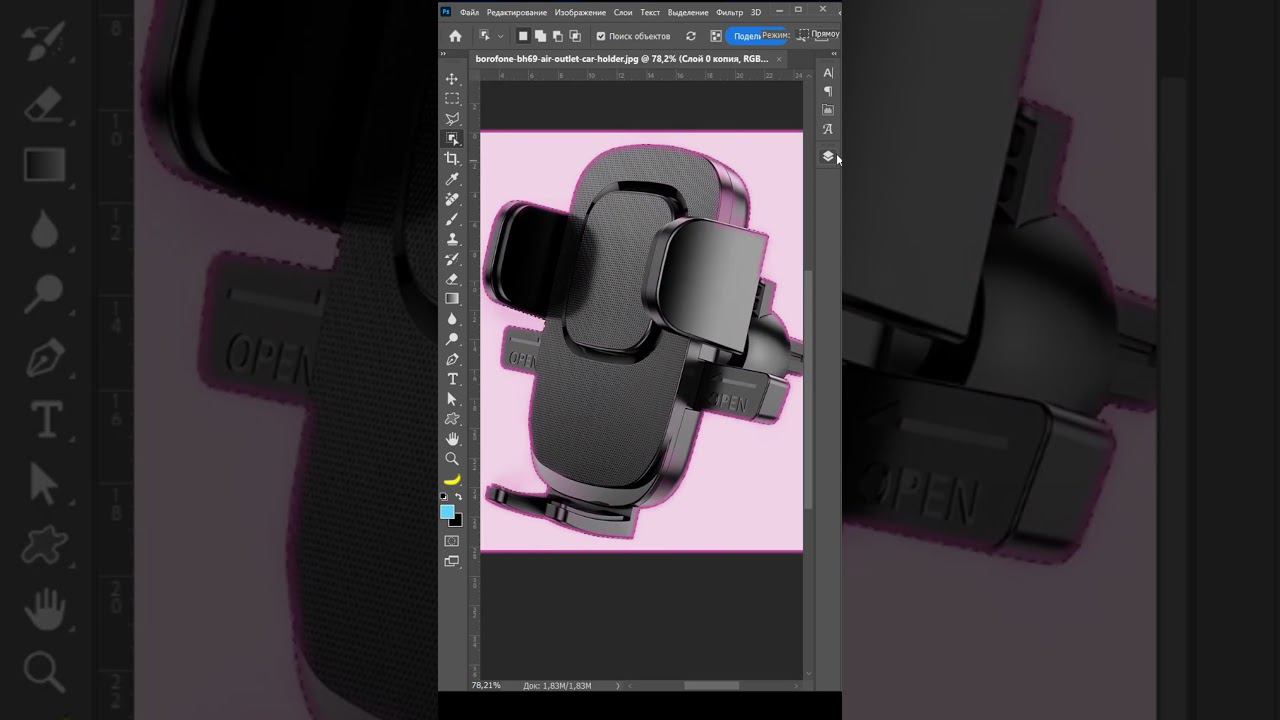Toggle Quick Mask mode
Screen dimensions: 1280x720
[452, 541]
